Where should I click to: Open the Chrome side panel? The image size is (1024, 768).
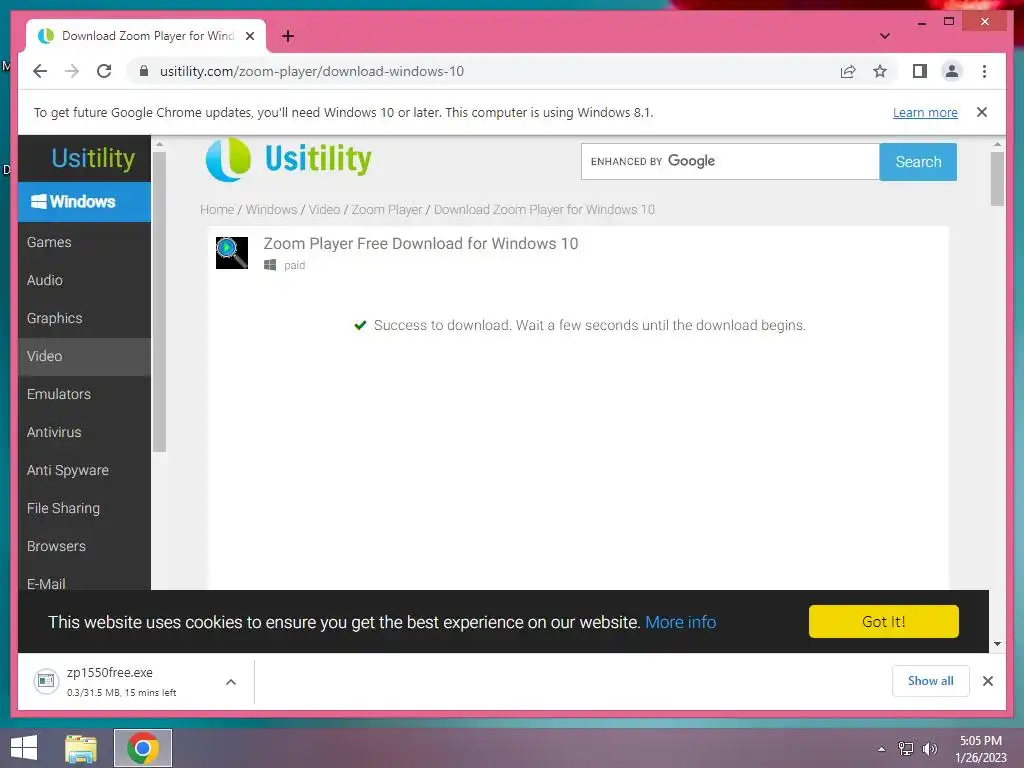pos(920,71)
